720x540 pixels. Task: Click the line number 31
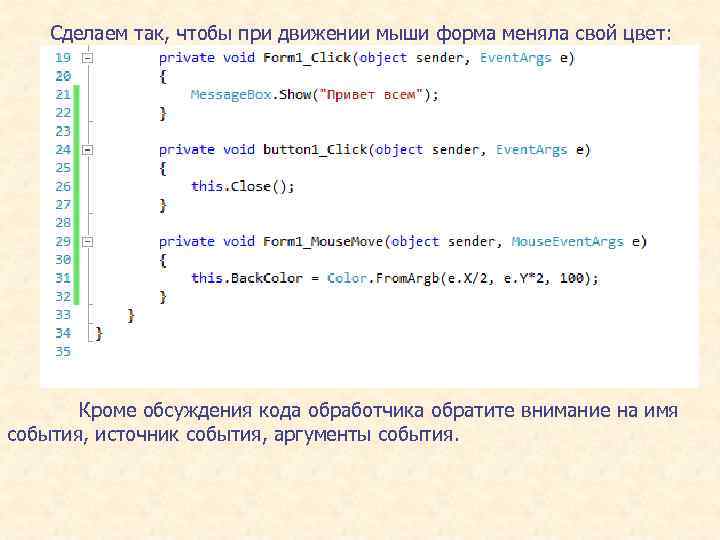(x=63, y=278)
